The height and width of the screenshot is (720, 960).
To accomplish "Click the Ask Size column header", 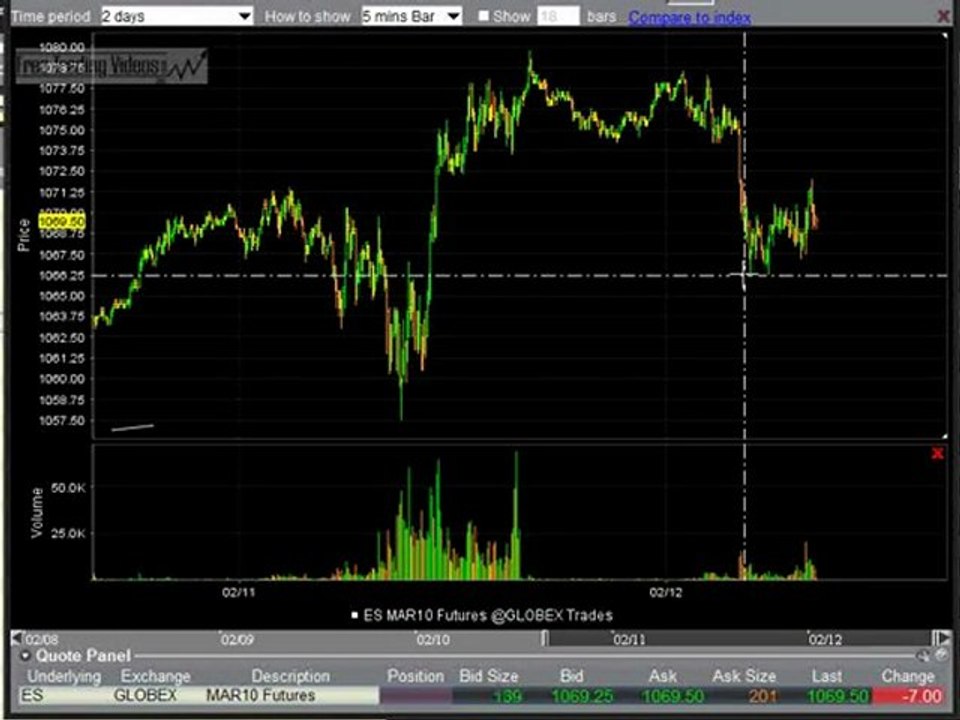I will (744, 677).
